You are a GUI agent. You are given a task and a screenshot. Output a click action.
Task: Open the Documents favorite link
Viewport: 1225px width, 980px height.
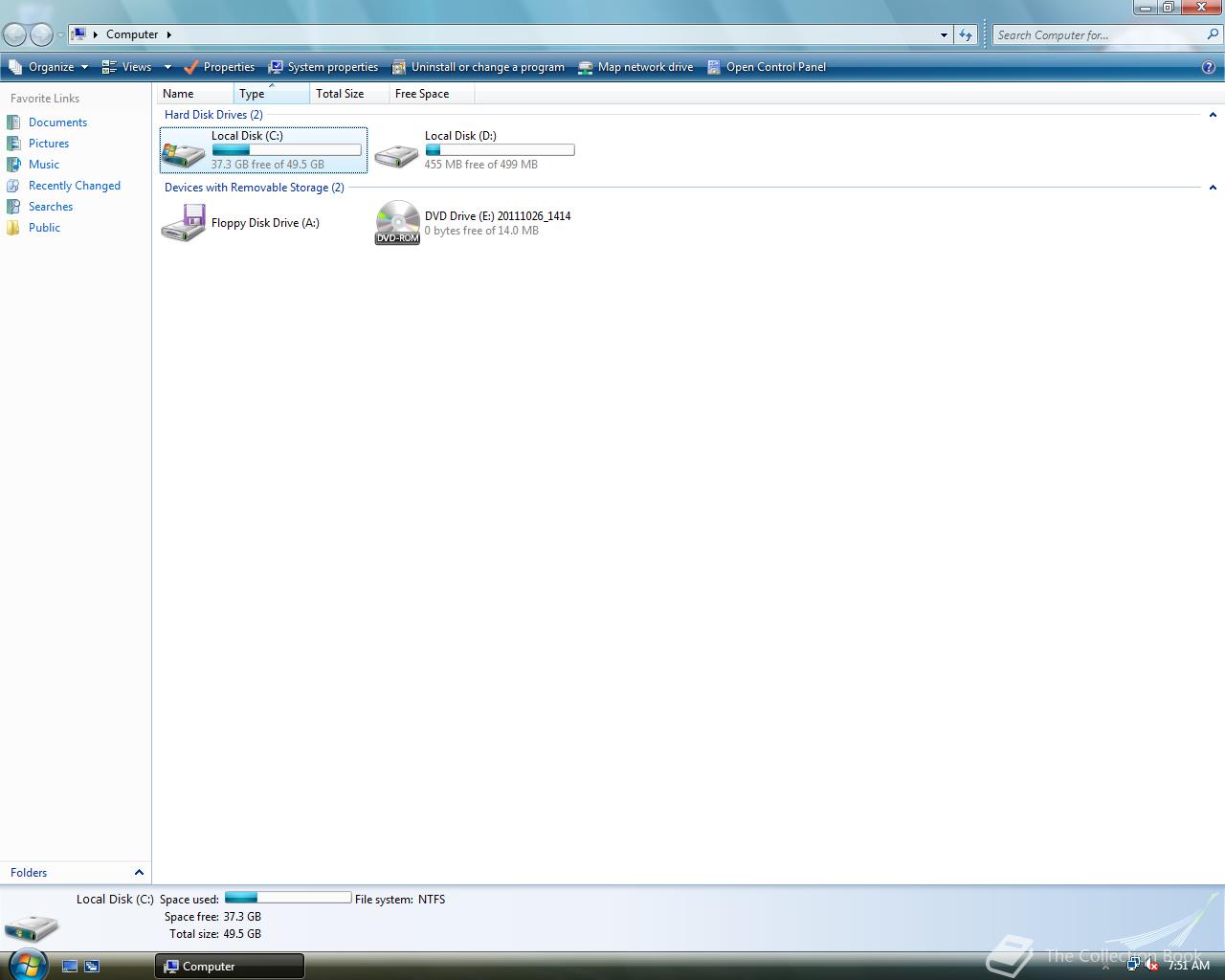(57, 122)
